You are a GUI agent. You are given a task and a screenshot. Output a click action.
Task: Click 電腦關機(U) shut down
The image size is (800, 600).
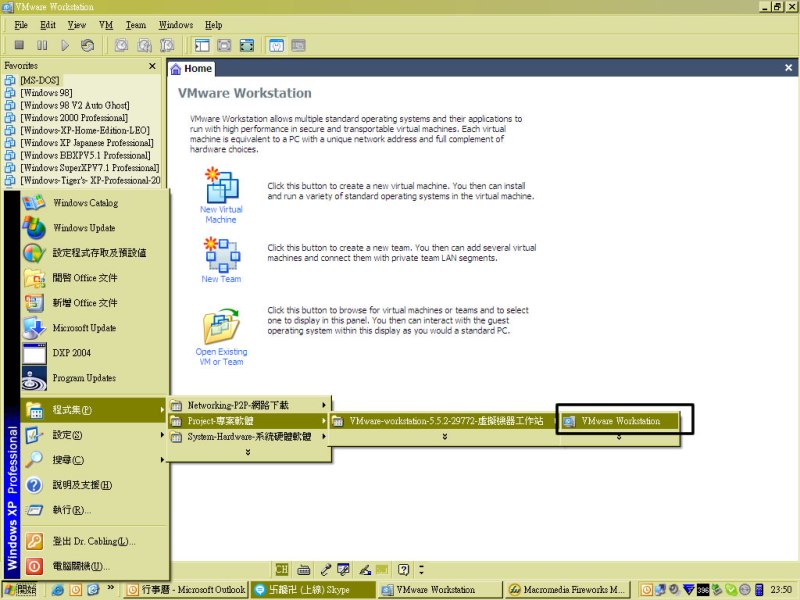pos(94,566)
